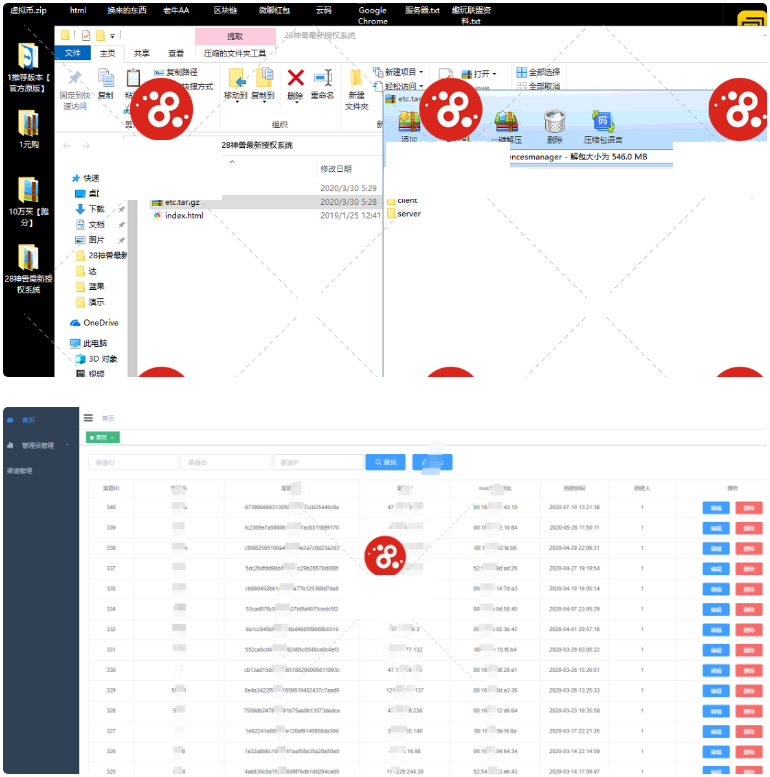Select 文档 in navigation tree
Image resolution: width=770 pixels, height=777 pixels.
[91, 224]
